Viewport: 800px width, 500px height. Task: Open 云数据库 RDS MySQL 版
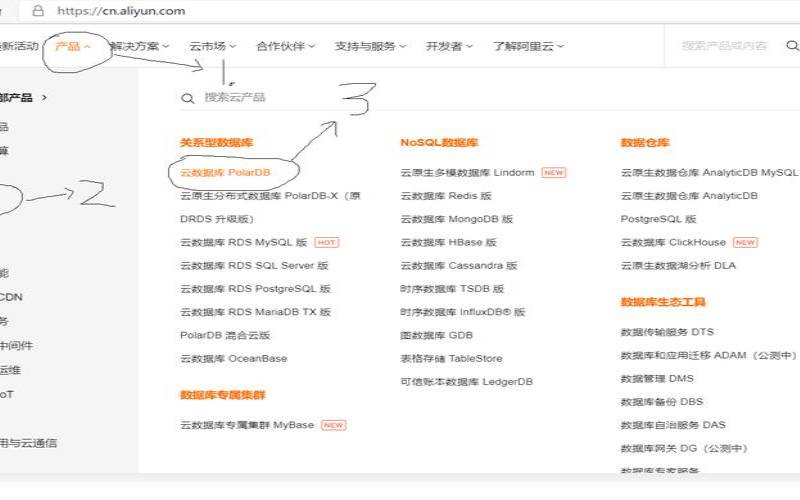pos(243,242)
